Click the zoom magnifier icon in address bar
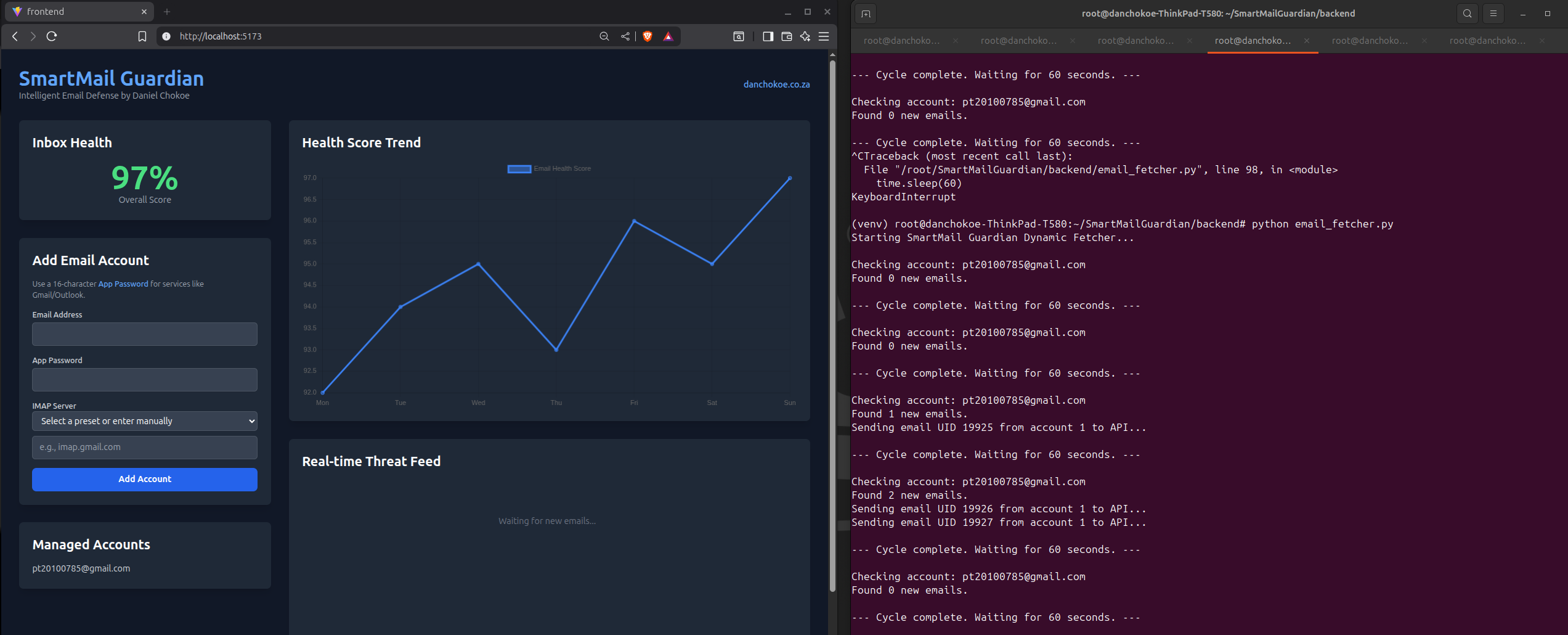 (604, 36)
